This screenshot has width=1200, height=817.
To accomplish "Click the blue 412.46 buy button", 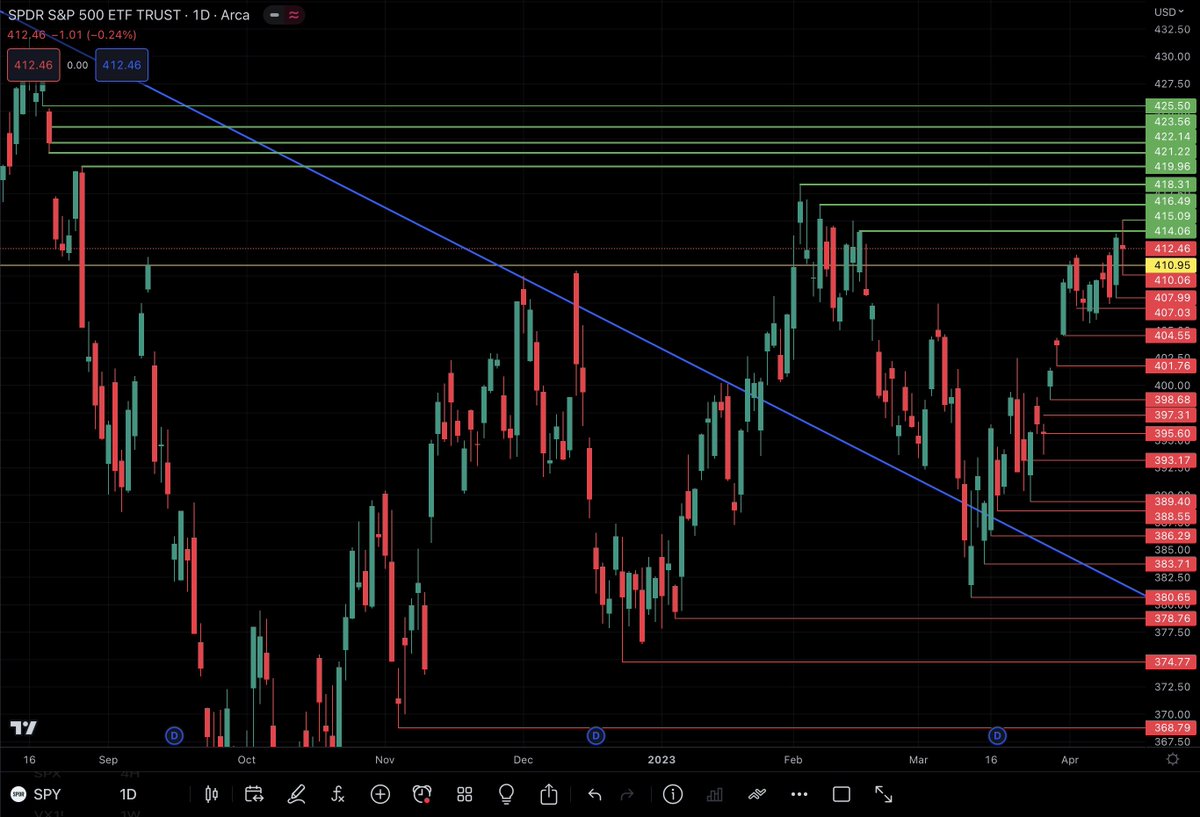I will (122, 65).
